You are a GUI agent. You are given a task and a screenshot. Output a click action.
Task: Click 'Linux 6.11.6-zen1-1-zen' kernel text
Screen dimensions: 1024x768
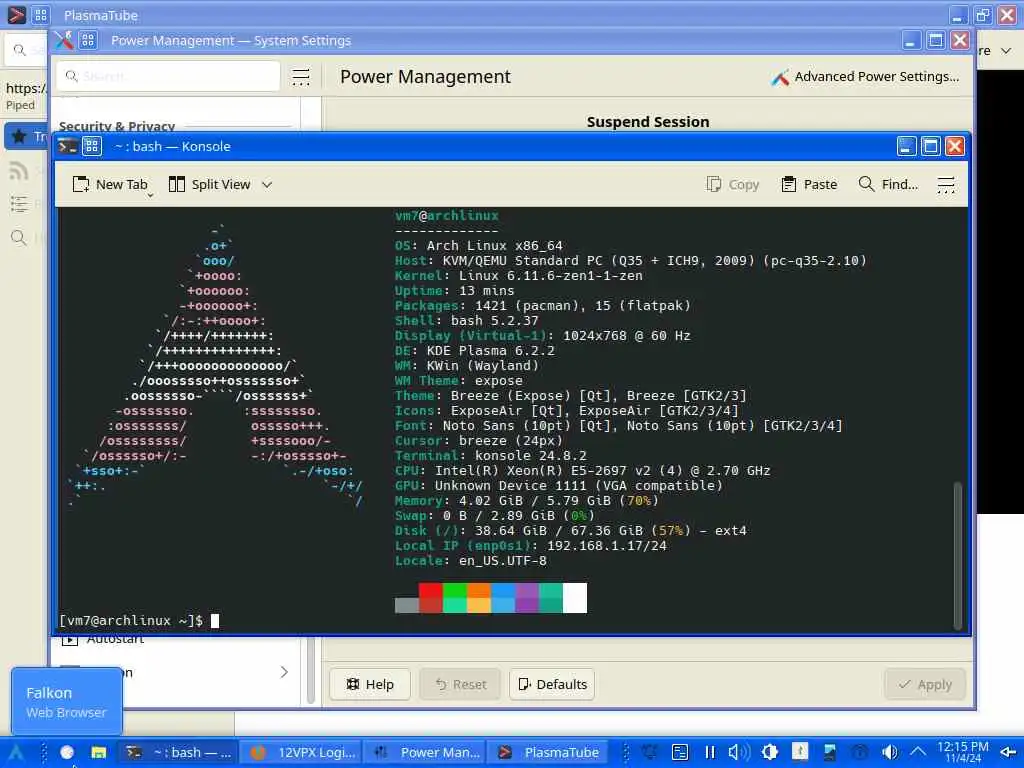pos(551,276)
